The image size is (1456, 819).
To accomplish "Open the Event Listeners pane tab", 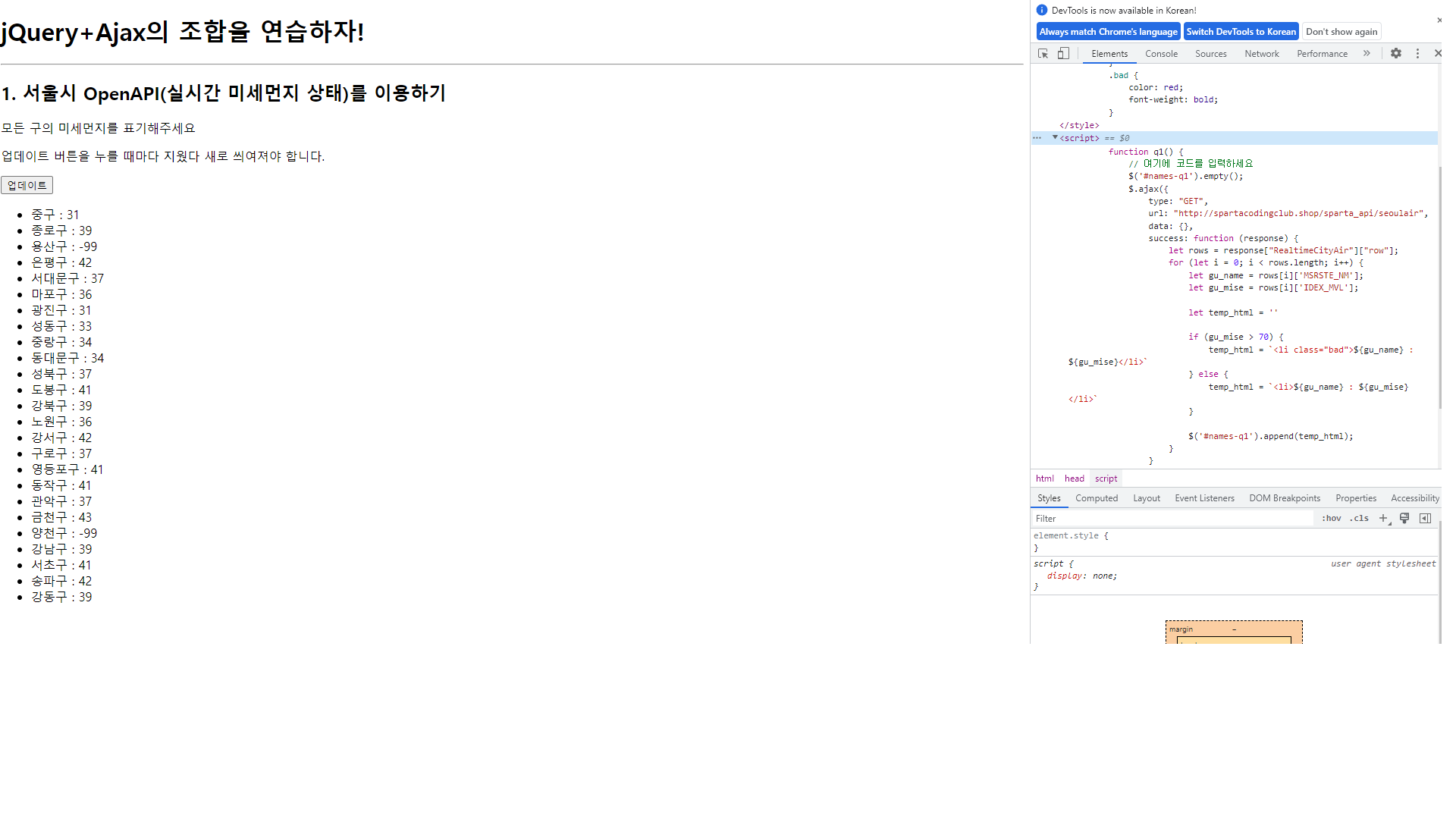I will click(1204, 498).
